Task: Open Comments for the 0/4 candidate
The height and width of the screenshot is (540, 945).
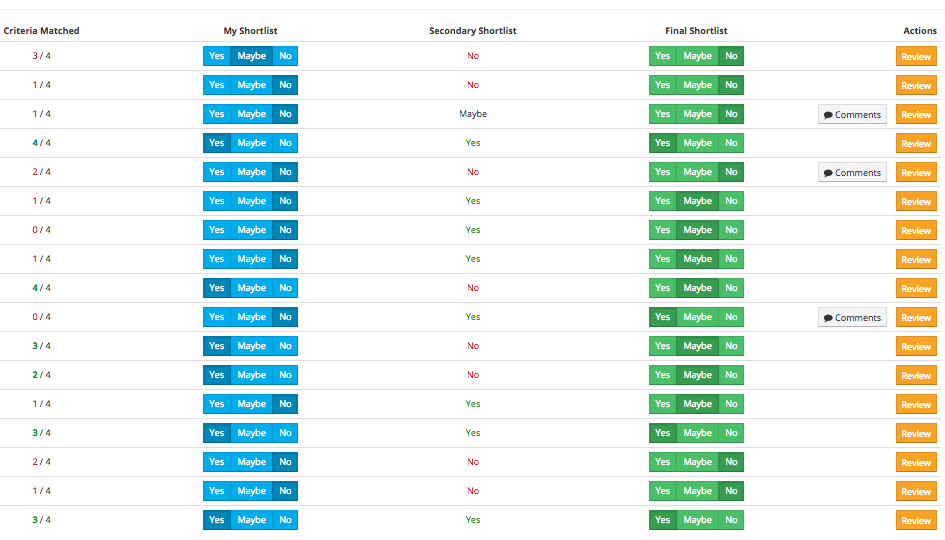Action: pyautogui.click(x=852, y=318)
